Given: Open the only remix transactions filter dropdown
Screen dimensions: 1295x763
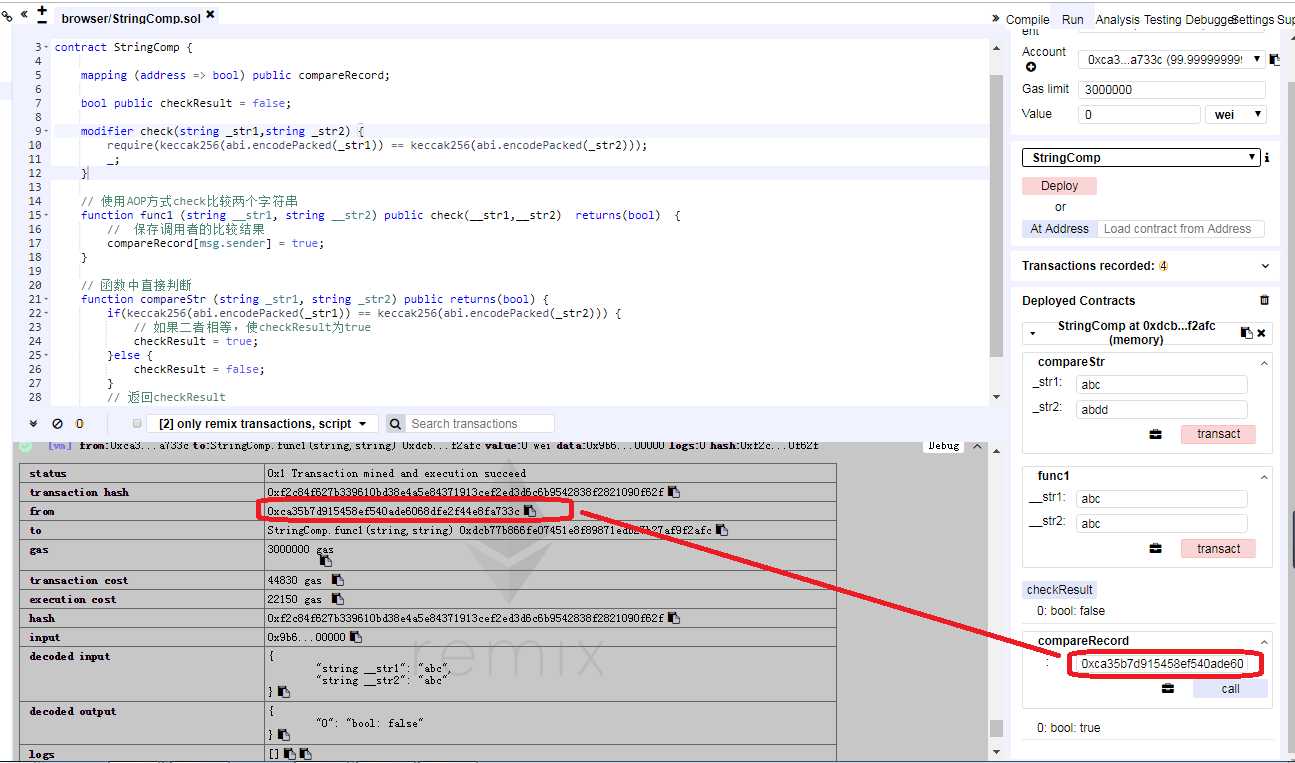Looking at the screenshot, I should point(263,424).
